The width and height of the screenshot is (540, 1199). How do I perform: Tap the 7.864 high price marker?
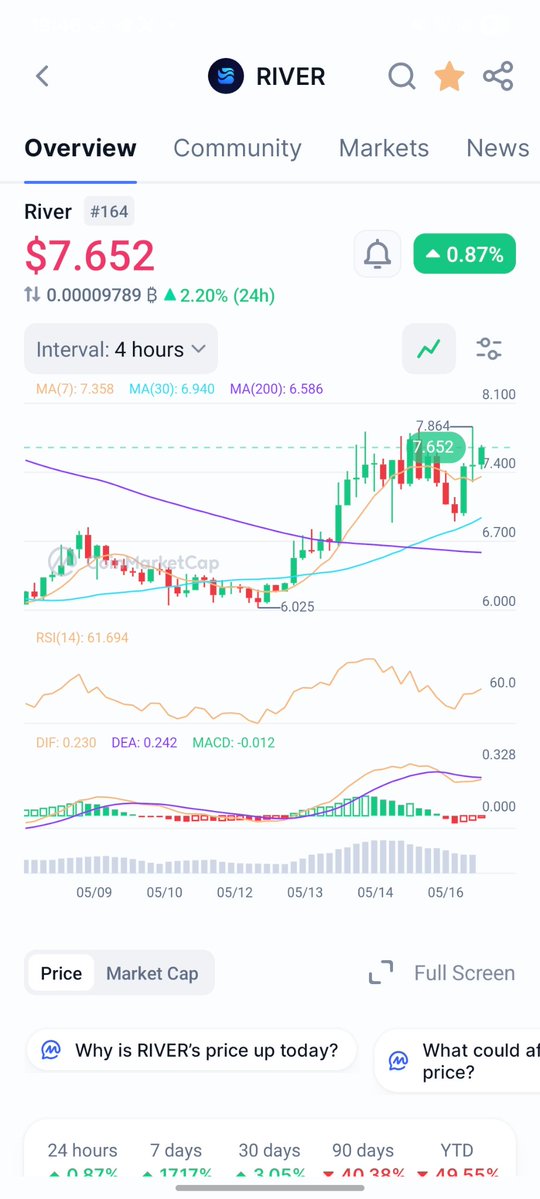[x=433, y=426]
